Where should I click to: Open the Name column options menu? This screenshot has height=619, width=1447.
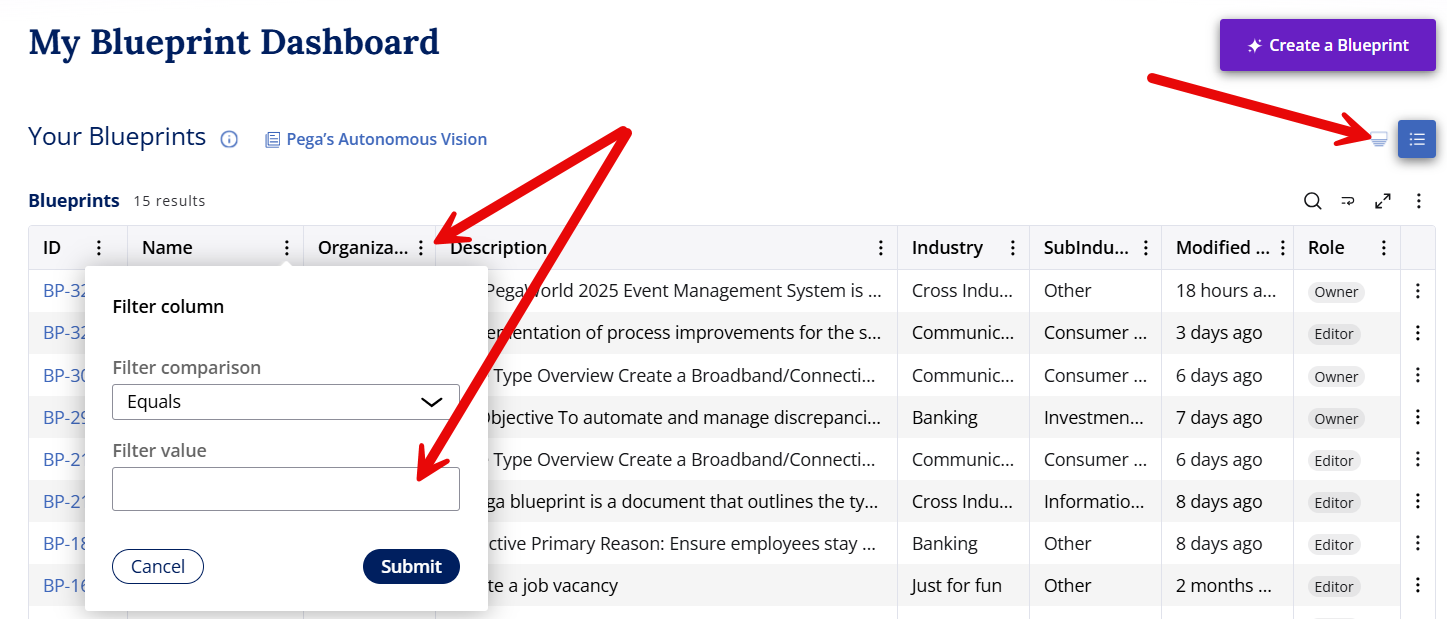click(x=287, y=248)
